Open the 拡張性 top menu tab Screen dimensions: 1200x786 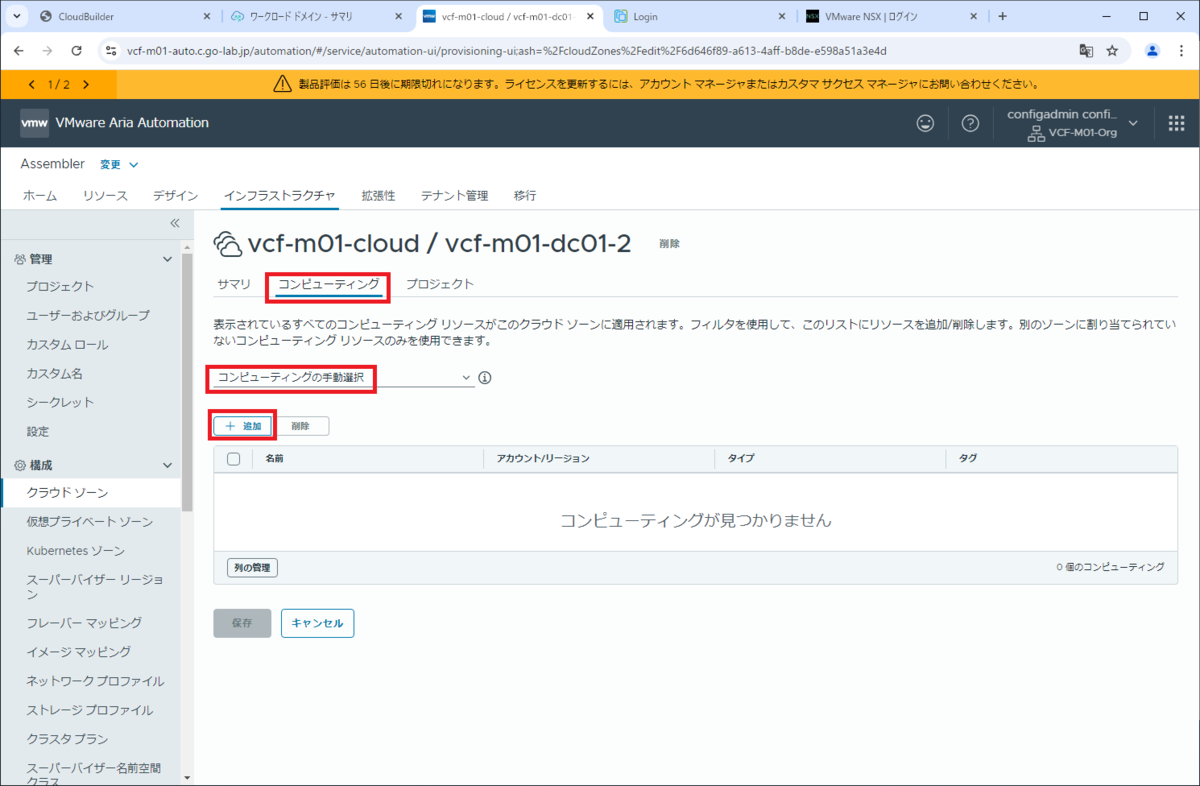coord(378,196)
